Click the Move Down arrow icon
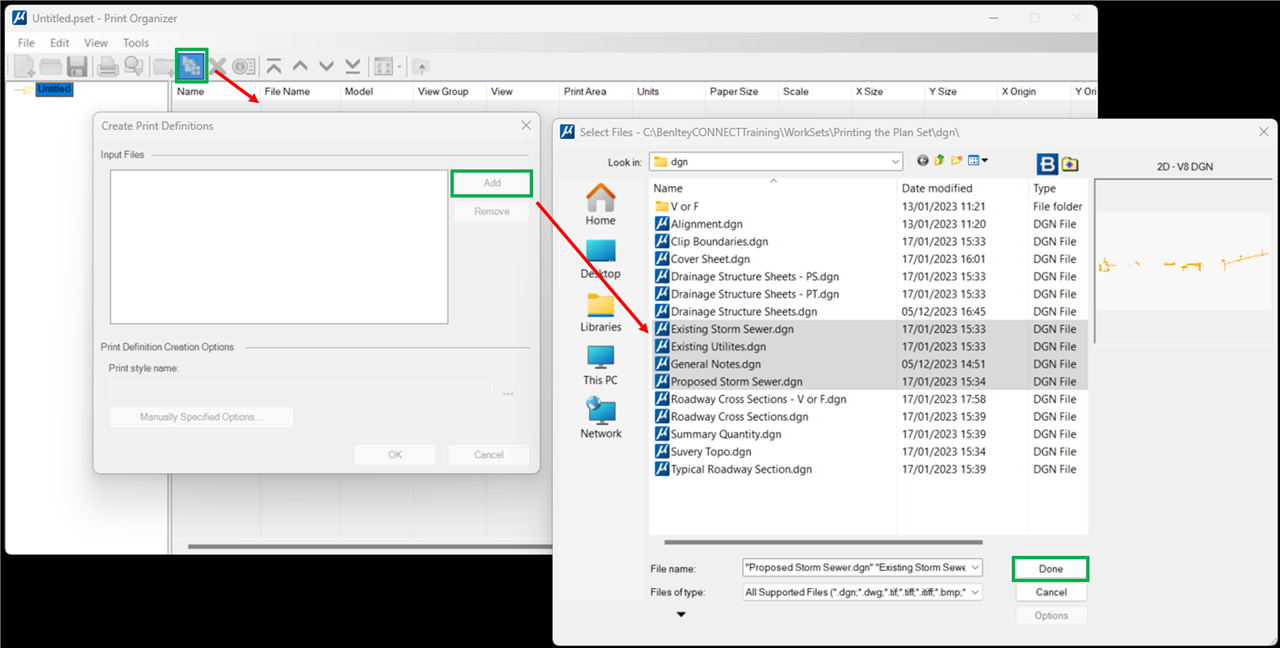 point(326,67)
